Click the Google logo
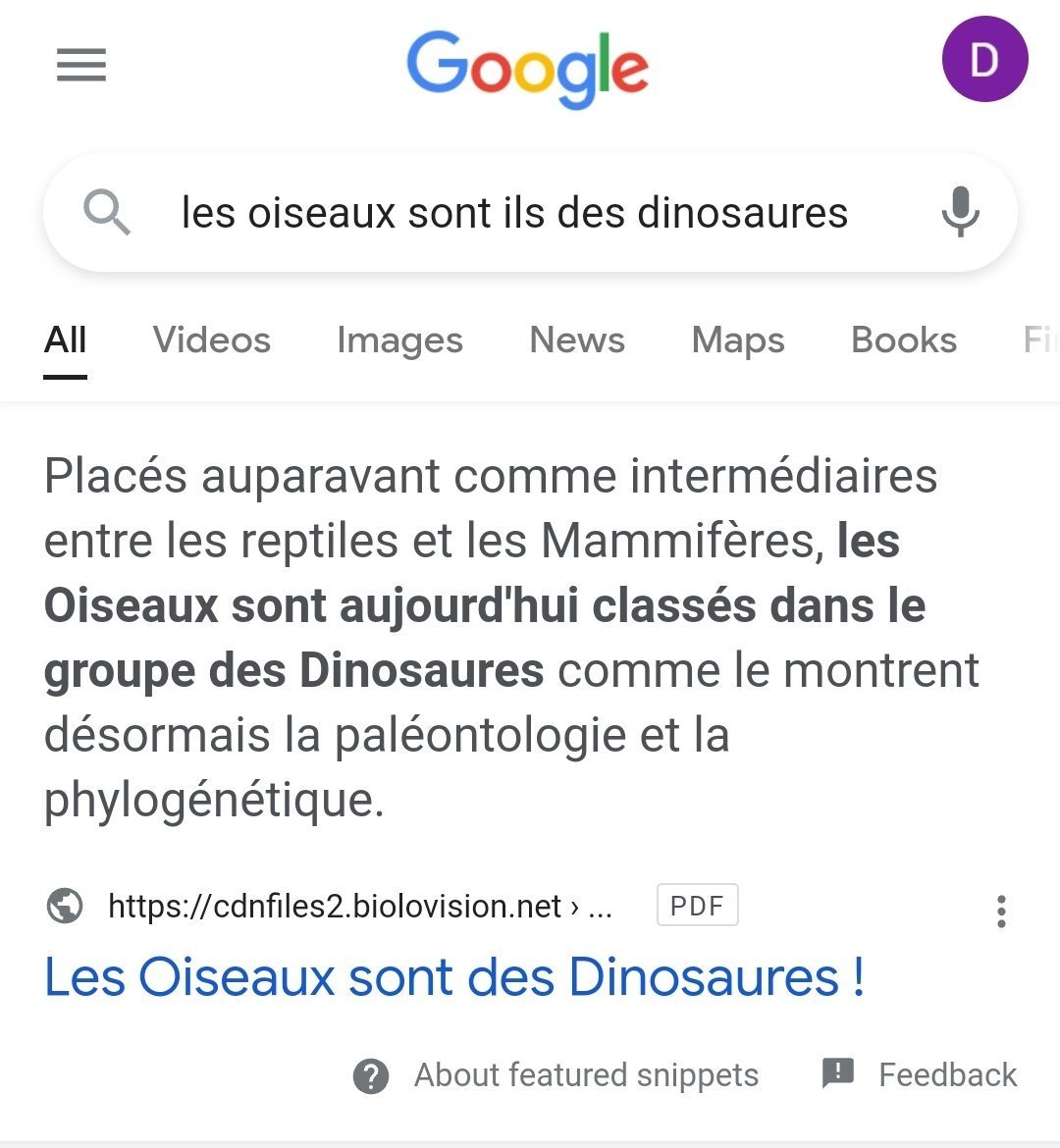This screenshot has height=1148, width=1060. 528,68
